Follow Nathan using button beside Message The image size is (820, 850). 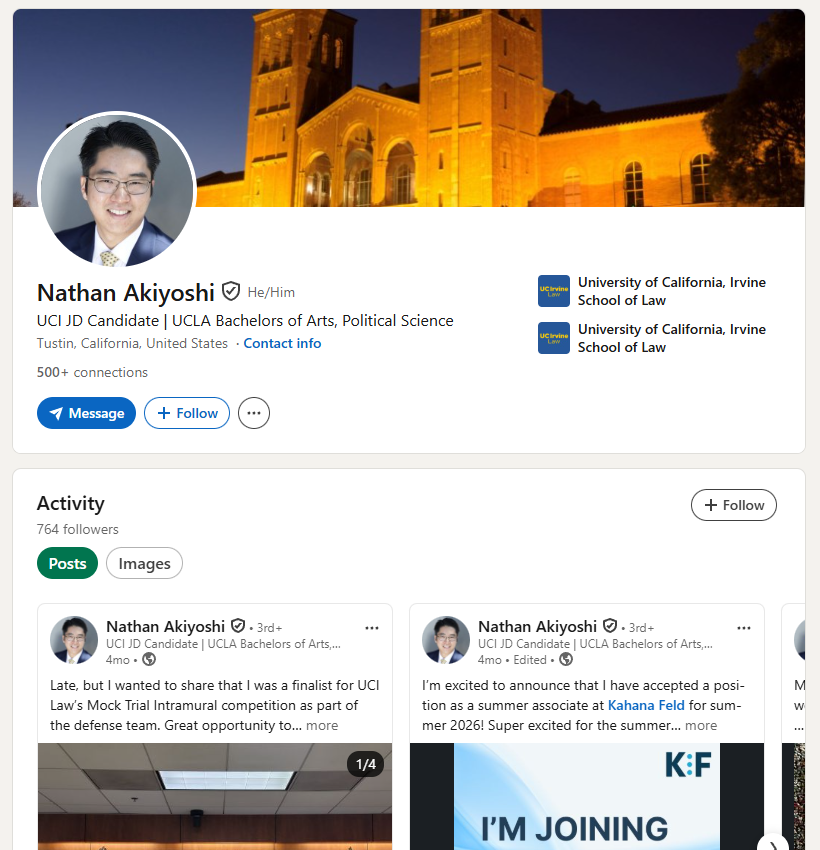[x=187, y=413]
